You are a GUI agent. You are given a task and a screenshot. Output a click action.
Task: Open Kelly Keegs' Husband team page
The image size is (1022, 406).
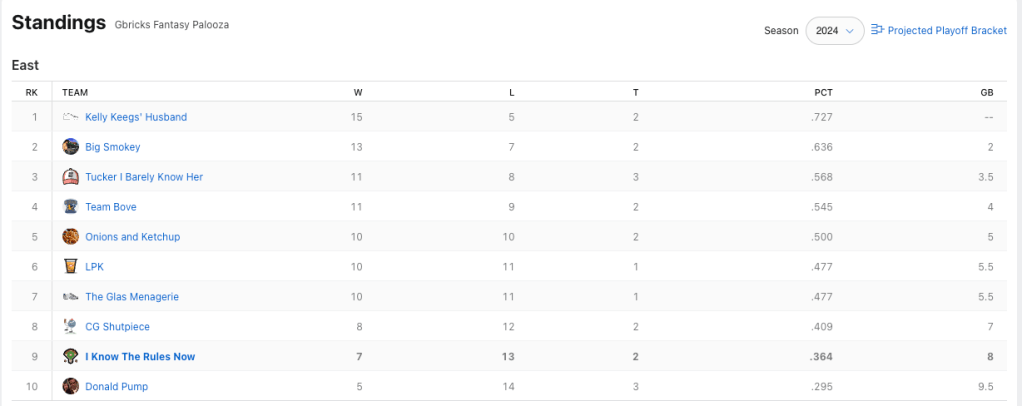(136, 117)
